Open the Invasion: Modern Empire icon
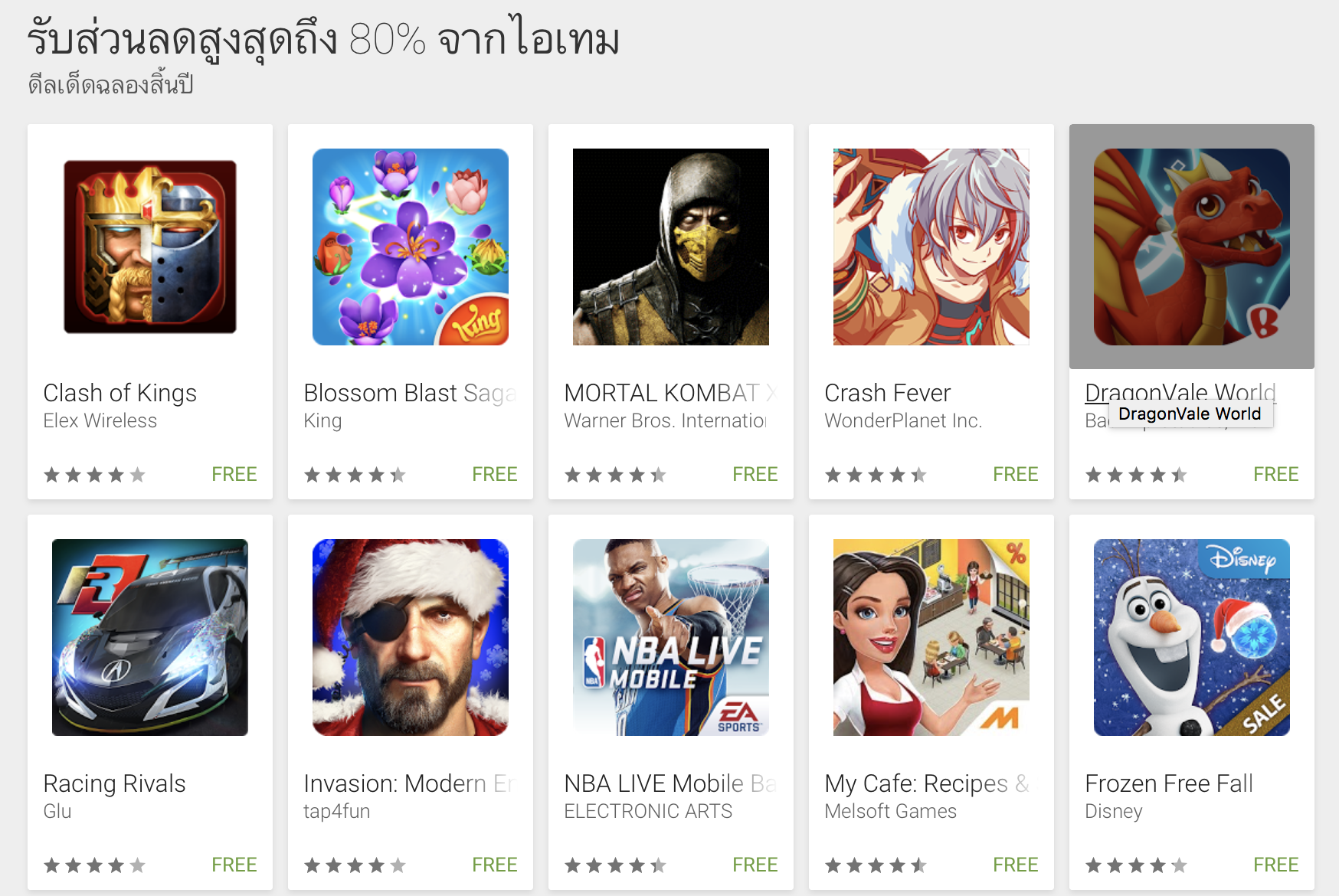This screenshot has width=1339, height=896. tap(411, 637)
